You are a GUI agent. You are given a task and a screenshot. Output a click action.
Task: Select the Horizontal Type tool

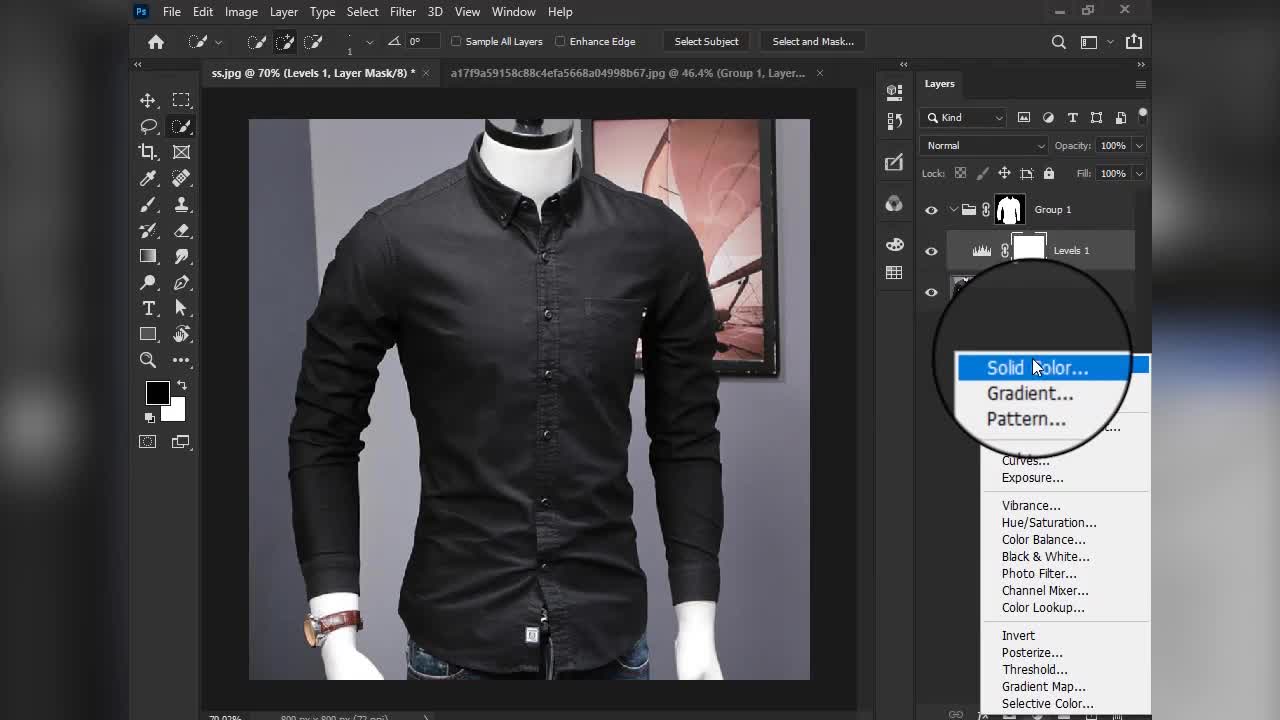pos(148,308)
